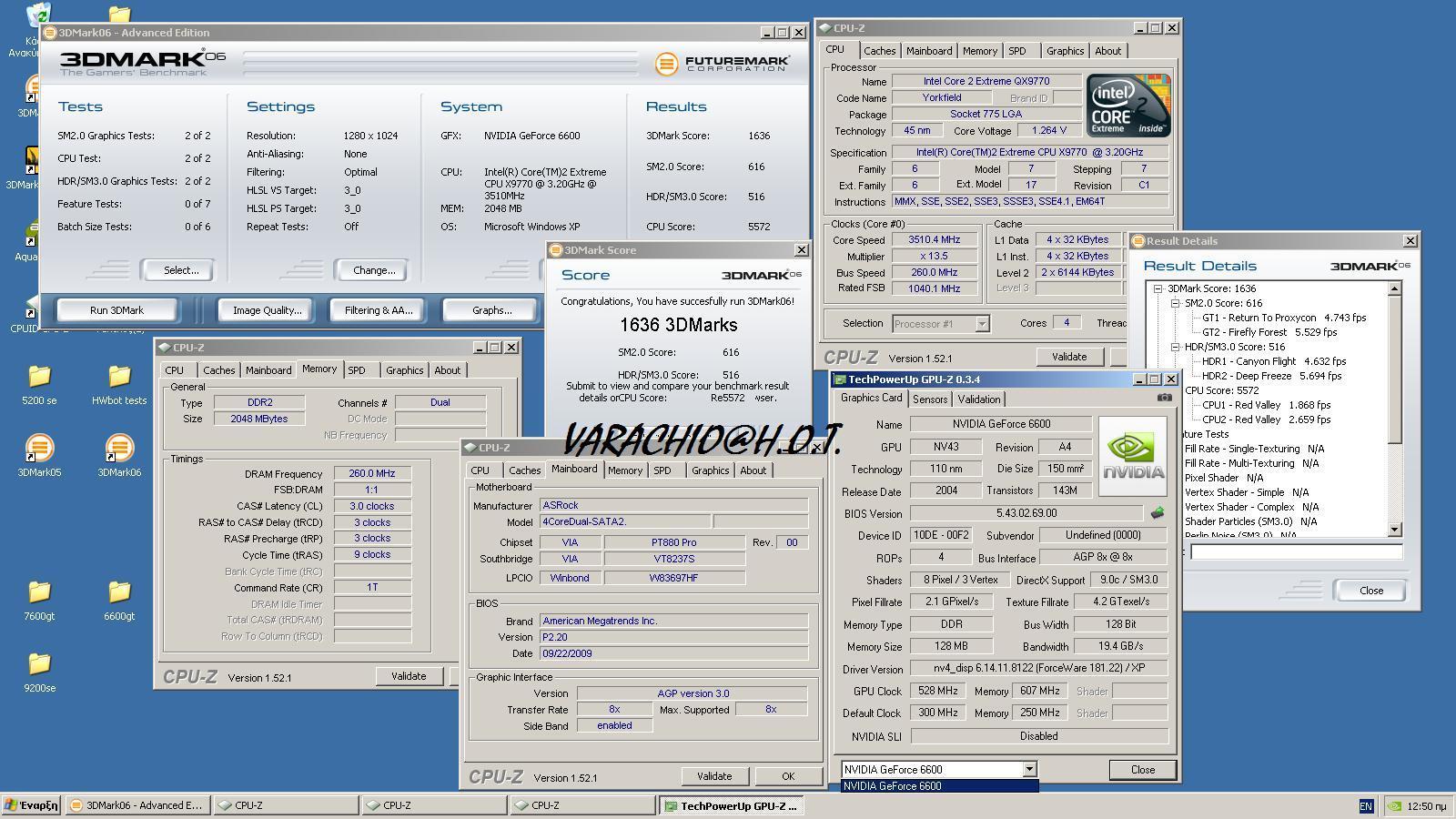Click Validate in CPU-Z Mainboard window
Screen dimensions: 1456x819
[714, 776]
